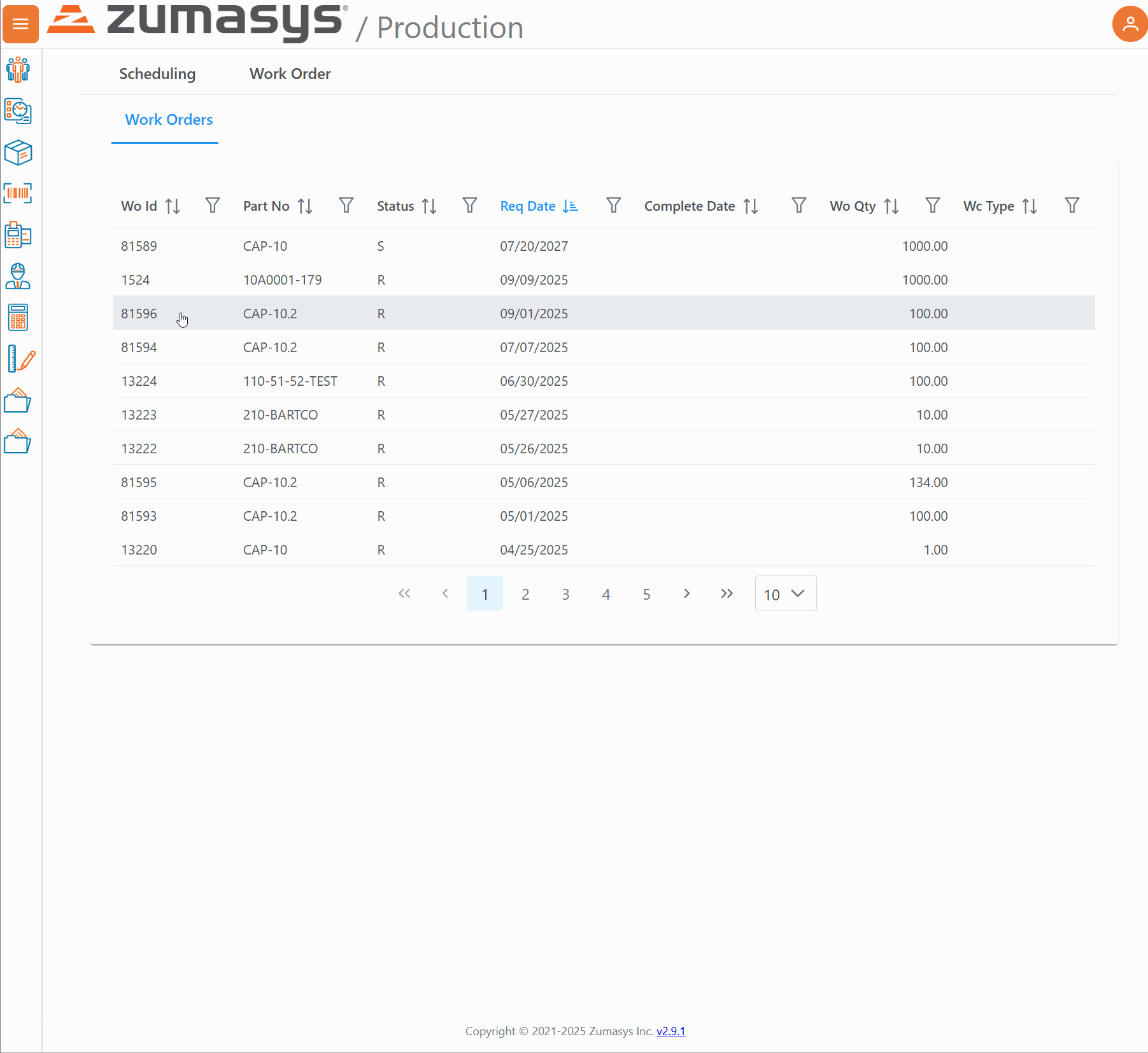
Task: Go to page 3 of results
Action: (565, 594)
